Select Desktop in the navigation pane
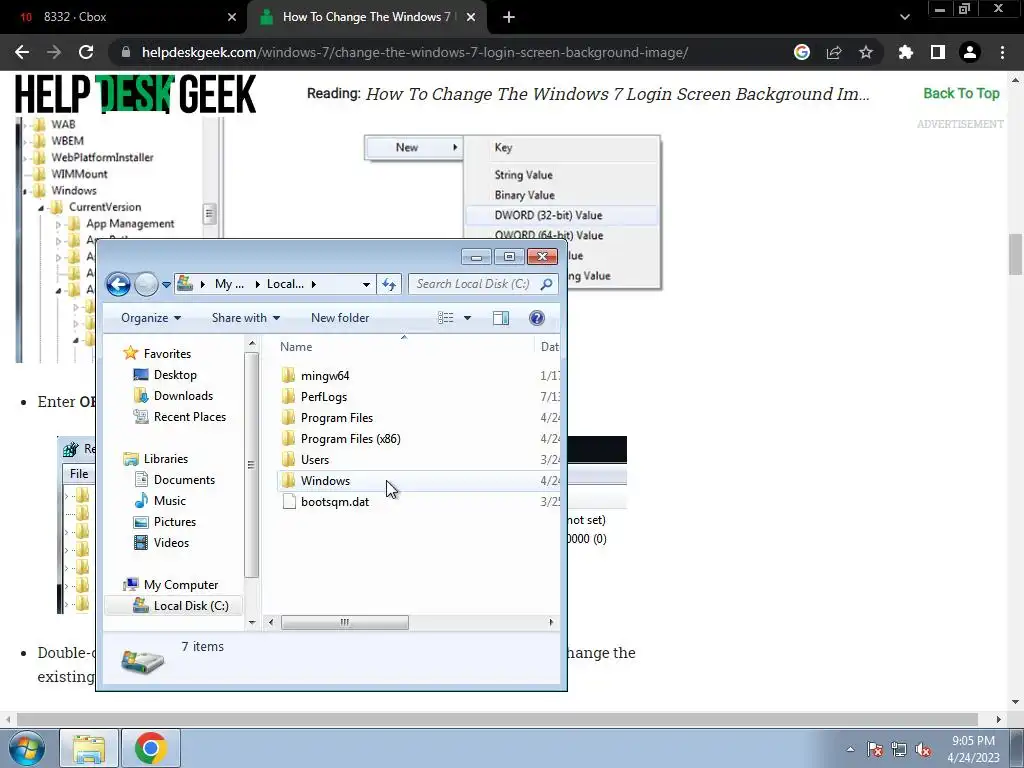 click(165, 375)
